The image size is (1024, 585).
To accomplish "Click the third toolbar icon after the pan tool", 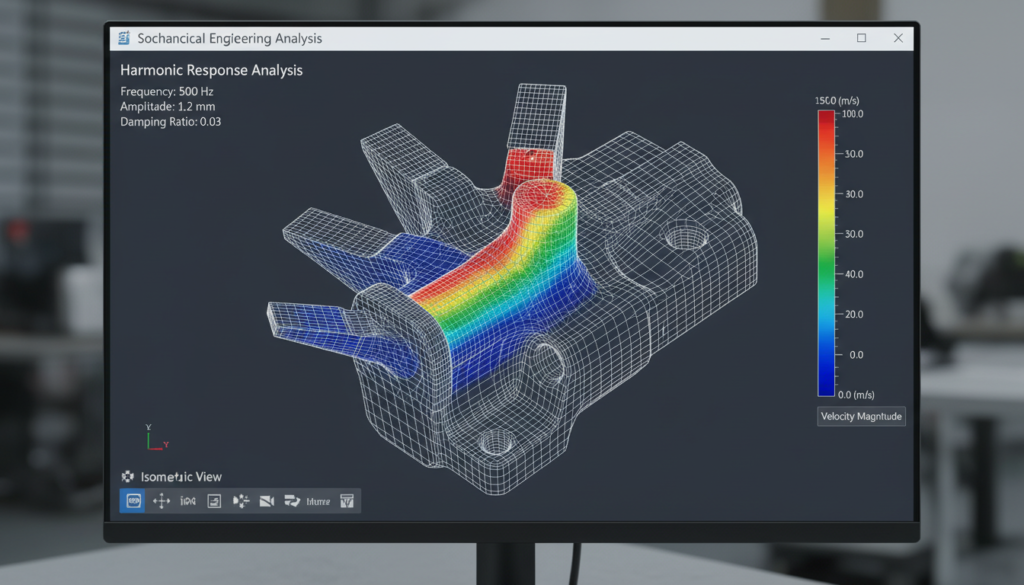I will [x=241, y=501].
